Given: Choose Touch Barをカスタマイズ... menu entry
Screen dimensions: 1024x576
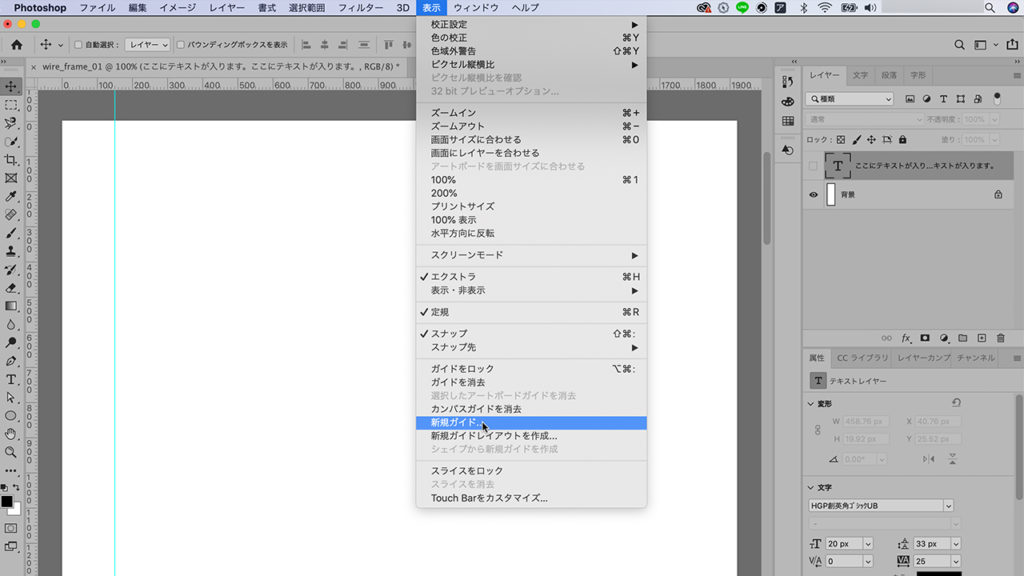Looking at the screenshot, I should [532, 498].
